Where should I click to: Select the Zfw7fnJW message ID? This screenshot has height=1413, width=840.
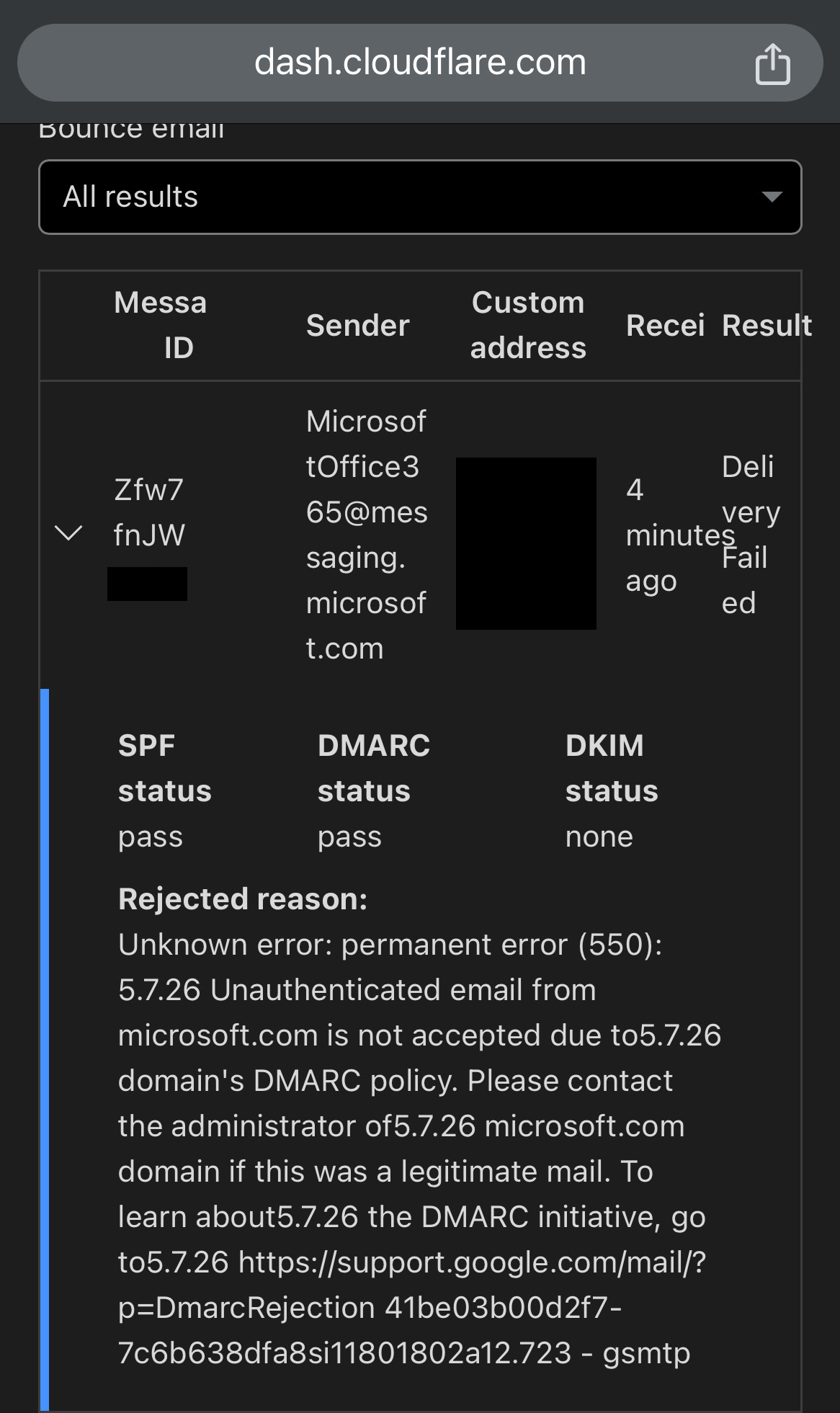tap(148, 512)
